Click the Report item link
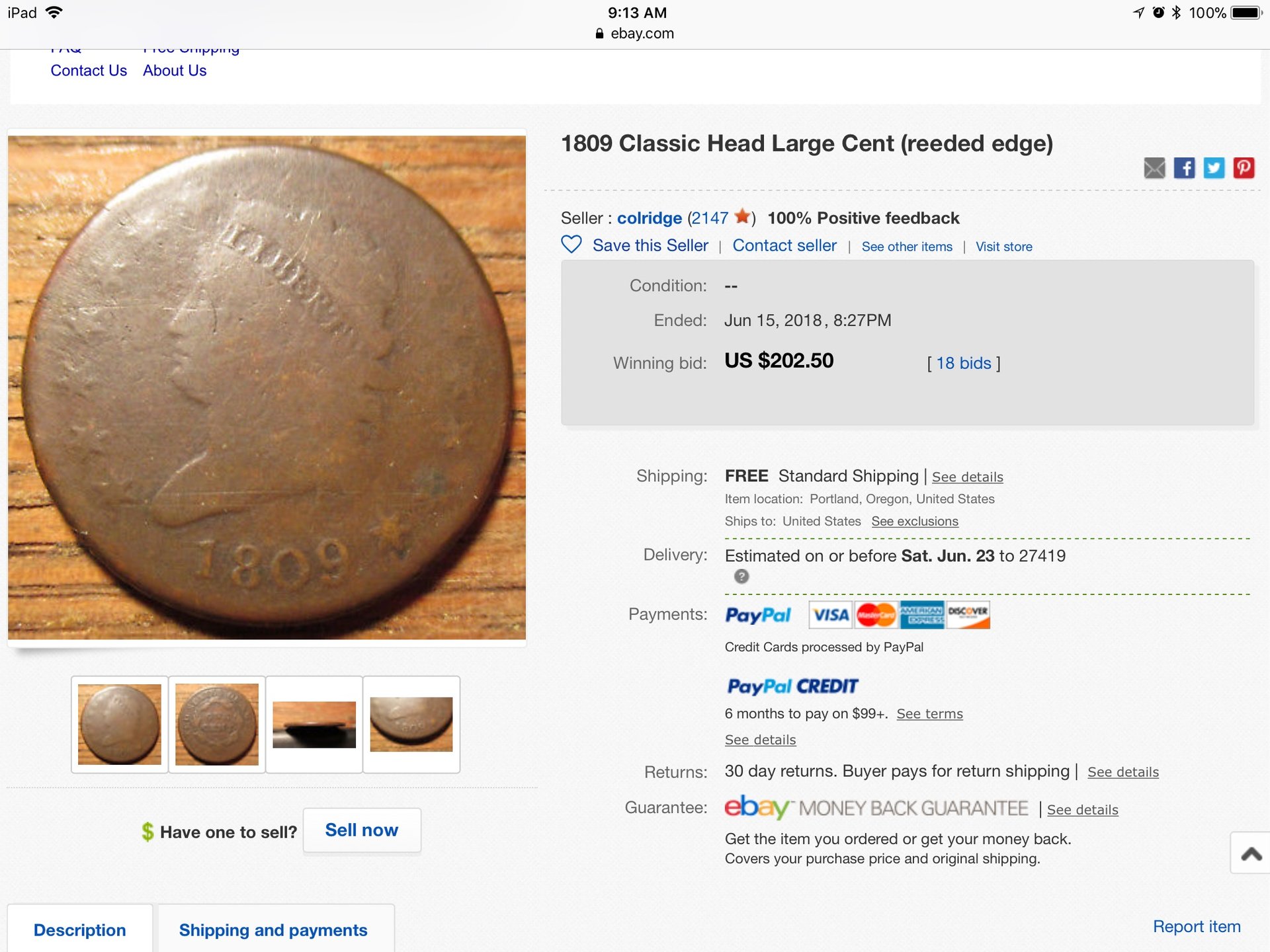This screenshot has height=952, width=1270. tap(1197, 926)
